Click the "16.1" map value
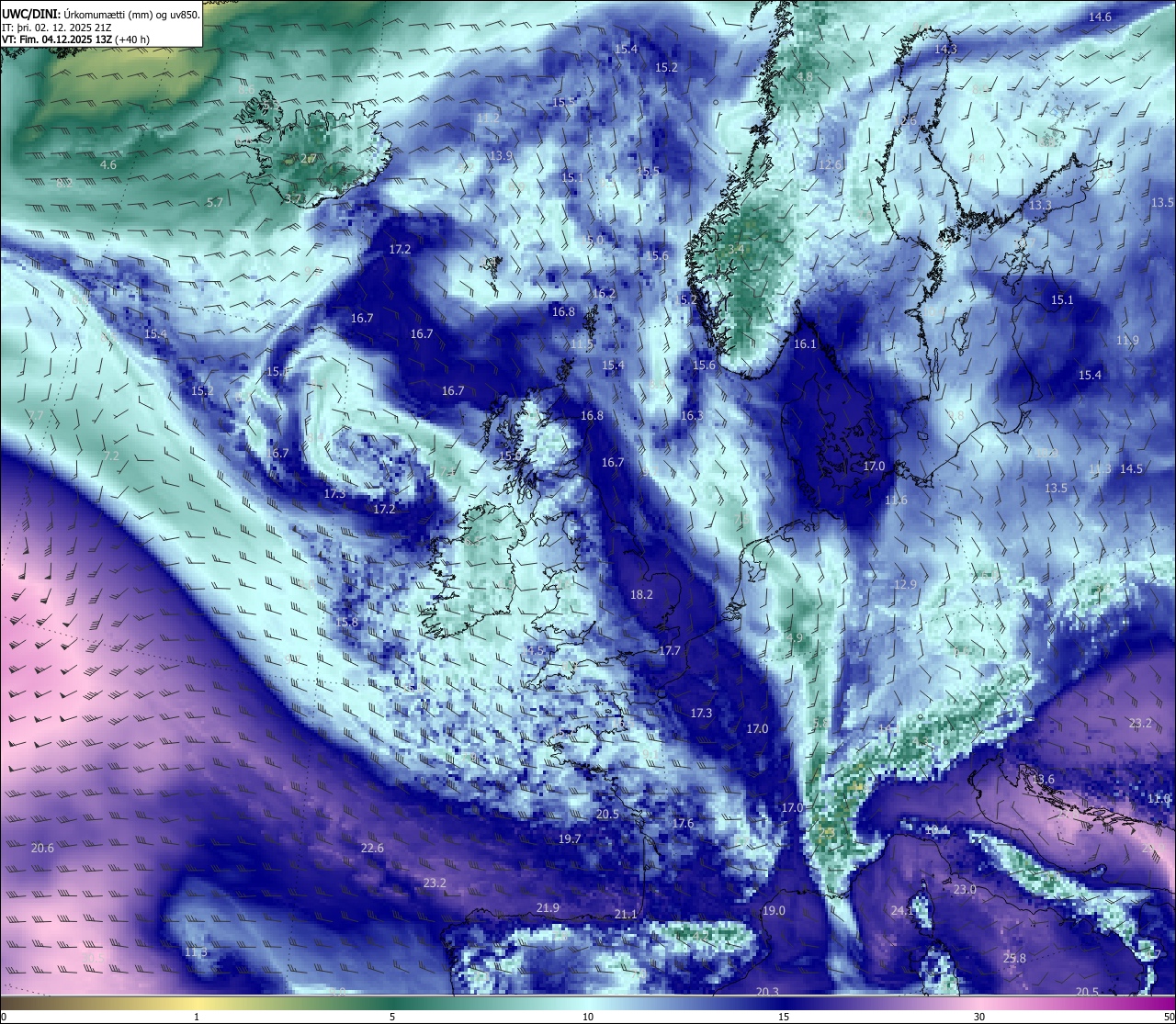 coord(805,344)
